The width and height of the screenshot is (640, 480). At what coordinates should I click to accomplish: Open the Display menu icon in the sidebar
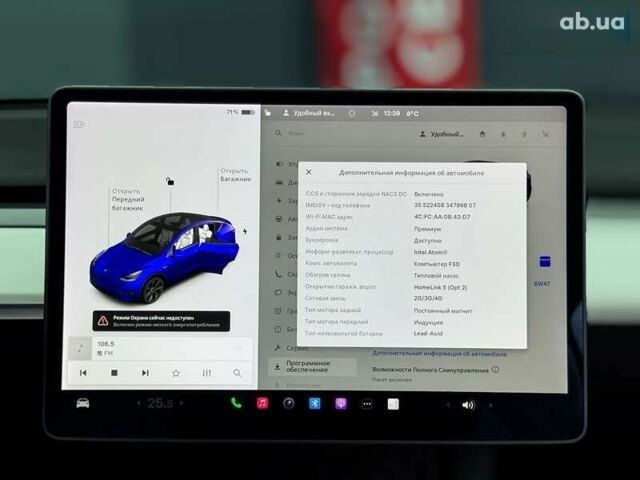click(x=278, y=292)
